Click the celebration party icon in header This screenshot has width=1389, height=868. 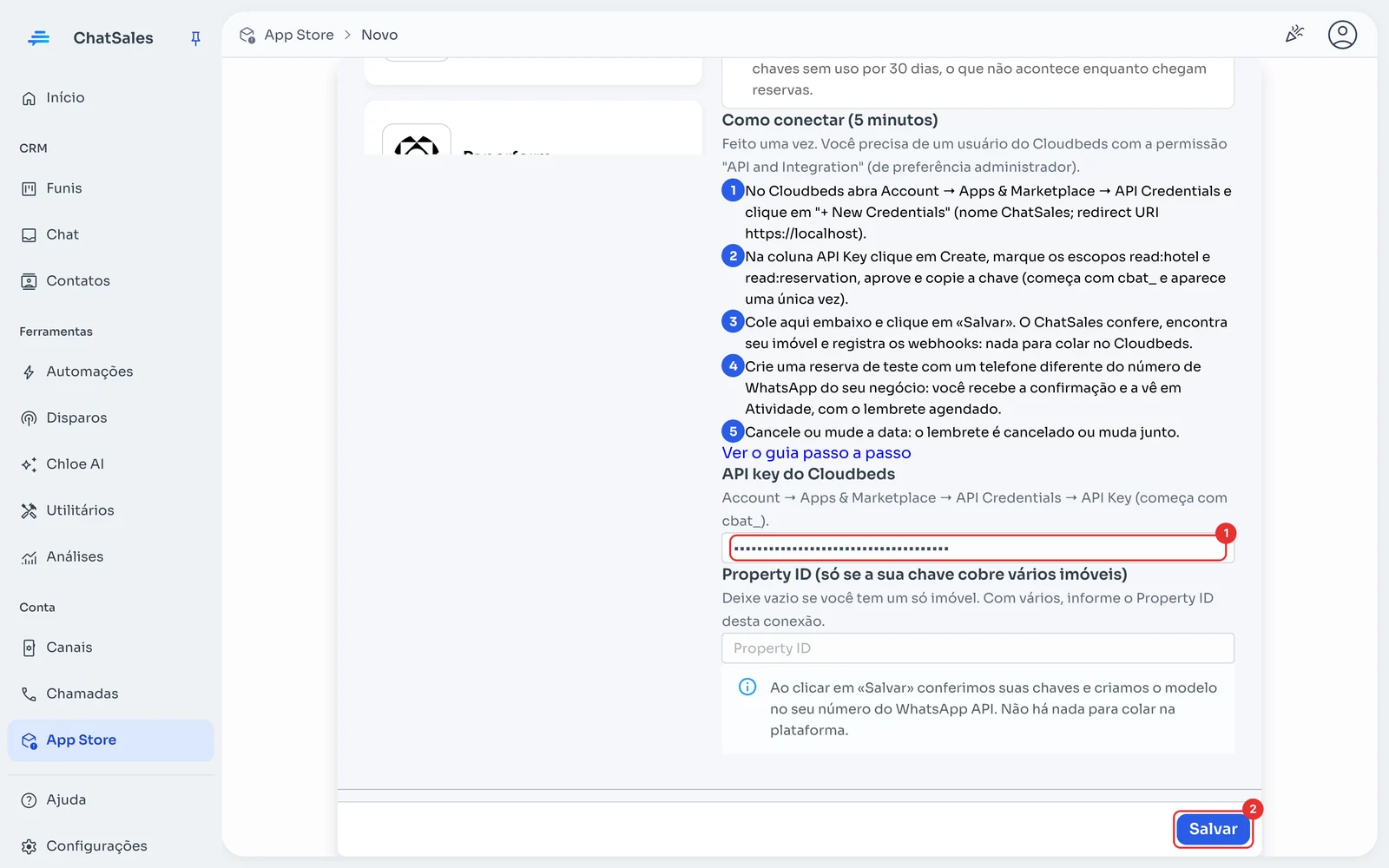click(x=1294, y=35)
